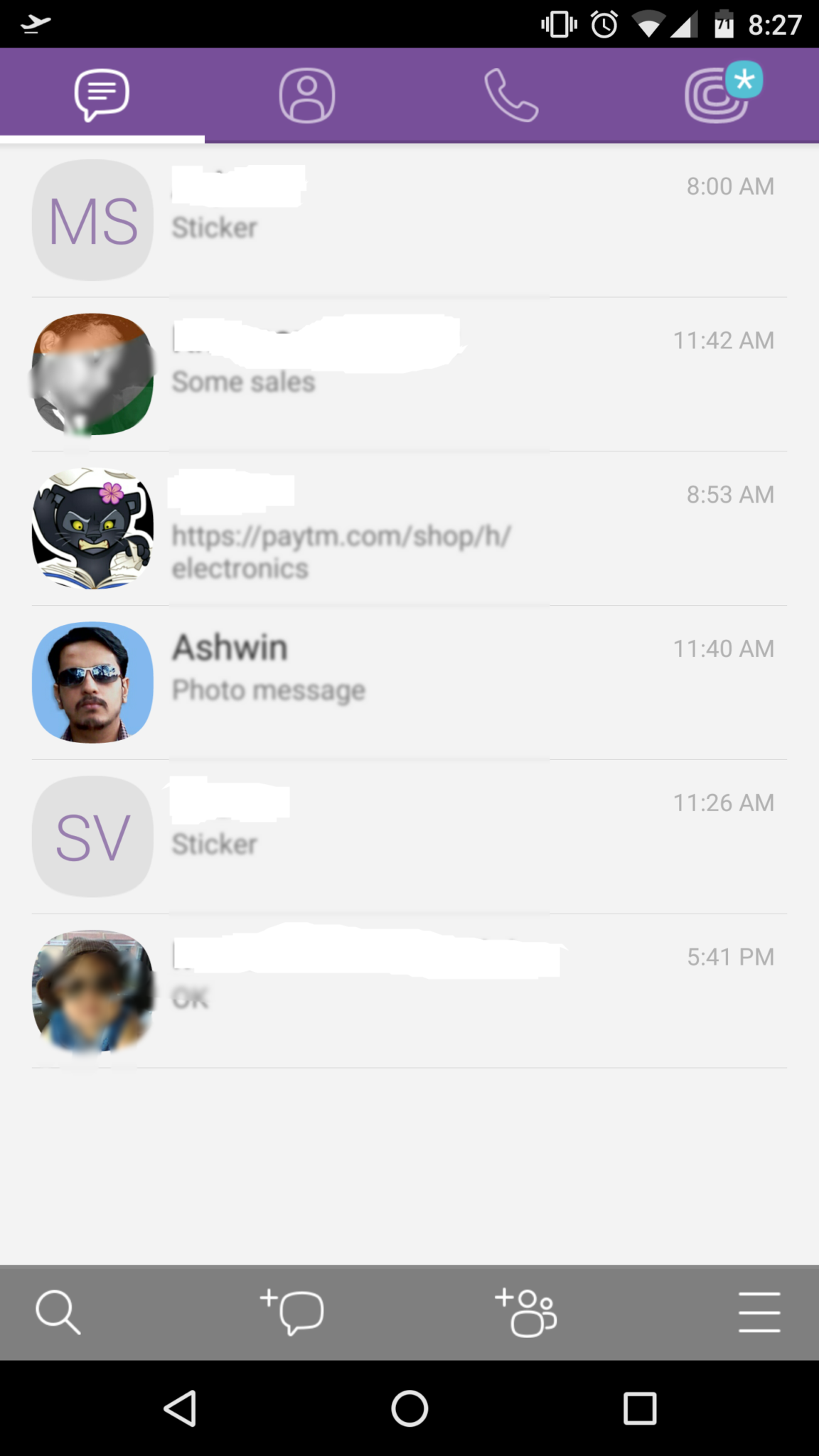Create a new group conversation icon
Screen dimensions: 819x1456
pyautogui.click(x=525, y=1312)
